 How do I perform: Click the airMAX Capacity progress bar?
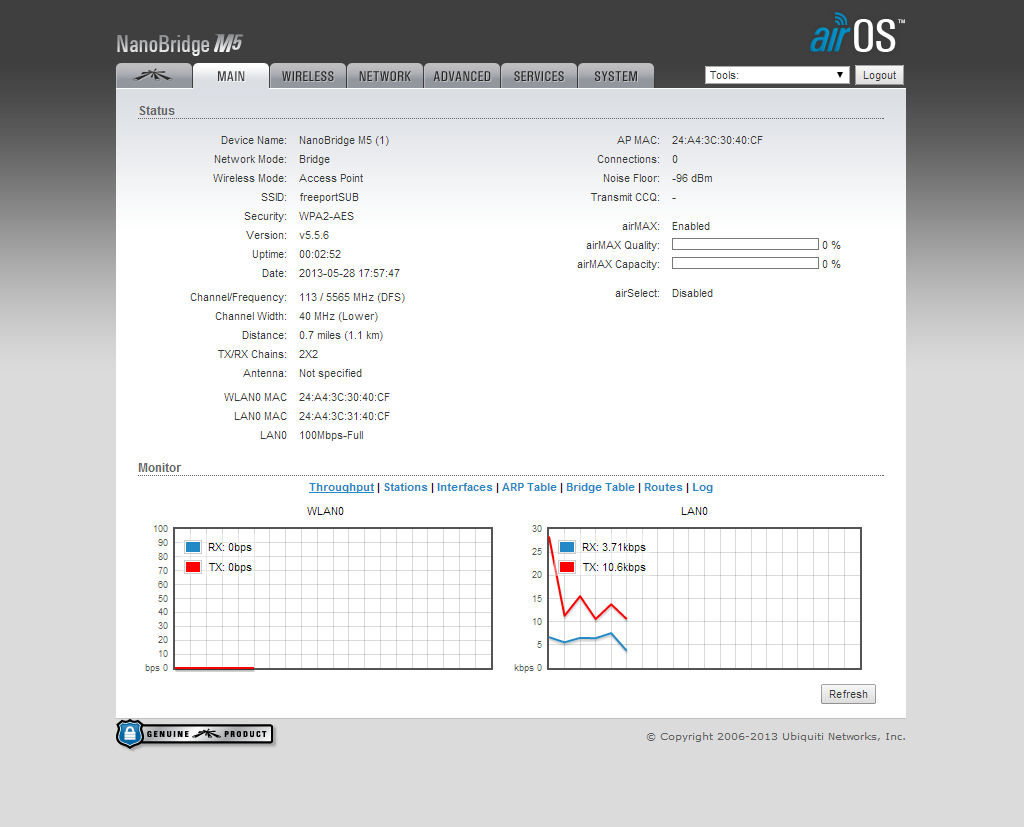tap(745, 263)
